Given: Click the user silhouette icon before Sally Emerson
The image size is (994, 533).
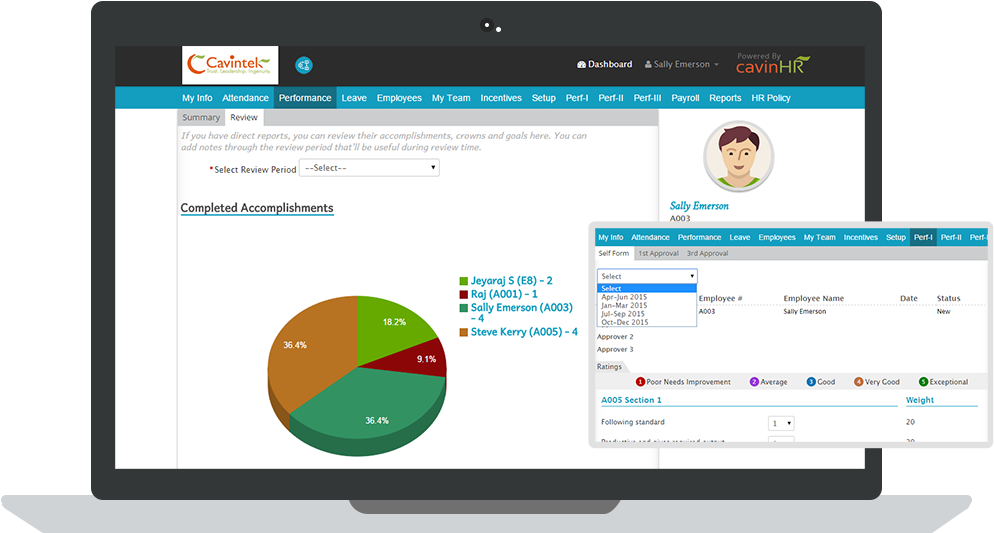Looking at the screenshot, I should tap(649, 65).
